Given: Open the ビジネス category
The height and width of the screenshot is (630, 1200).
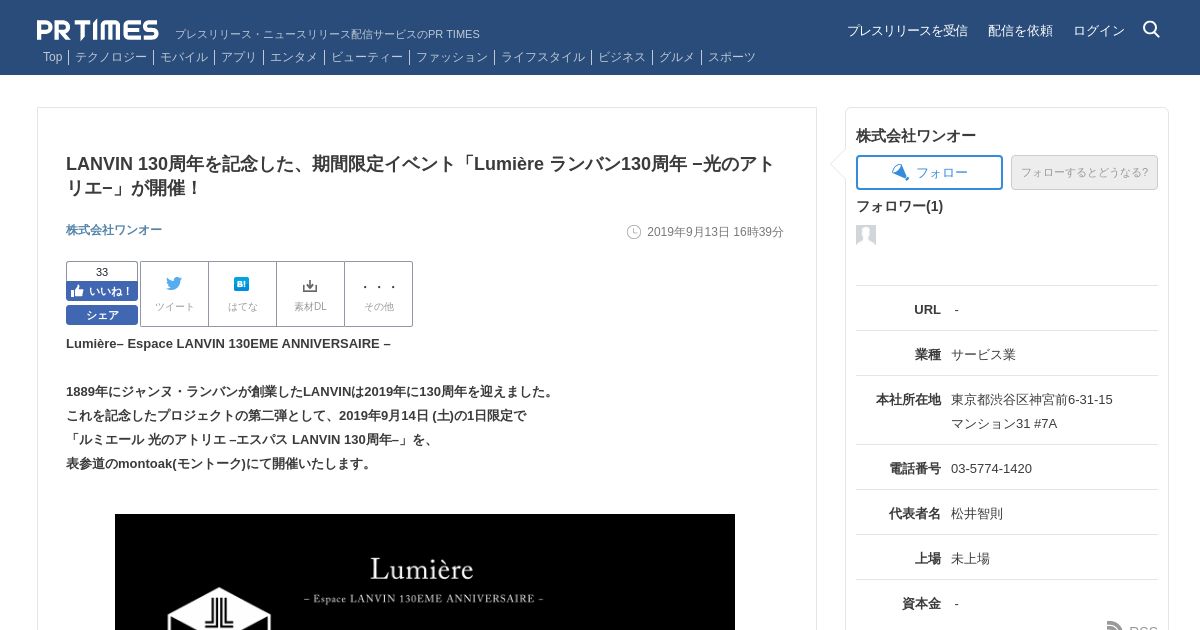Looking at the screenshot, I should pyautogui.click(x=622, y=57).
